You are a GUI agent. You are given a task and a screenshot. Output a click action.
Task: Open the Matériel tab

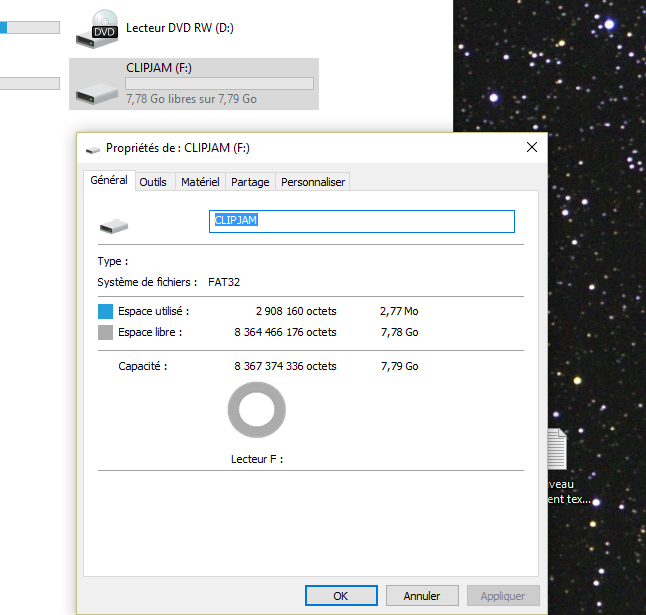coord(200,182)
